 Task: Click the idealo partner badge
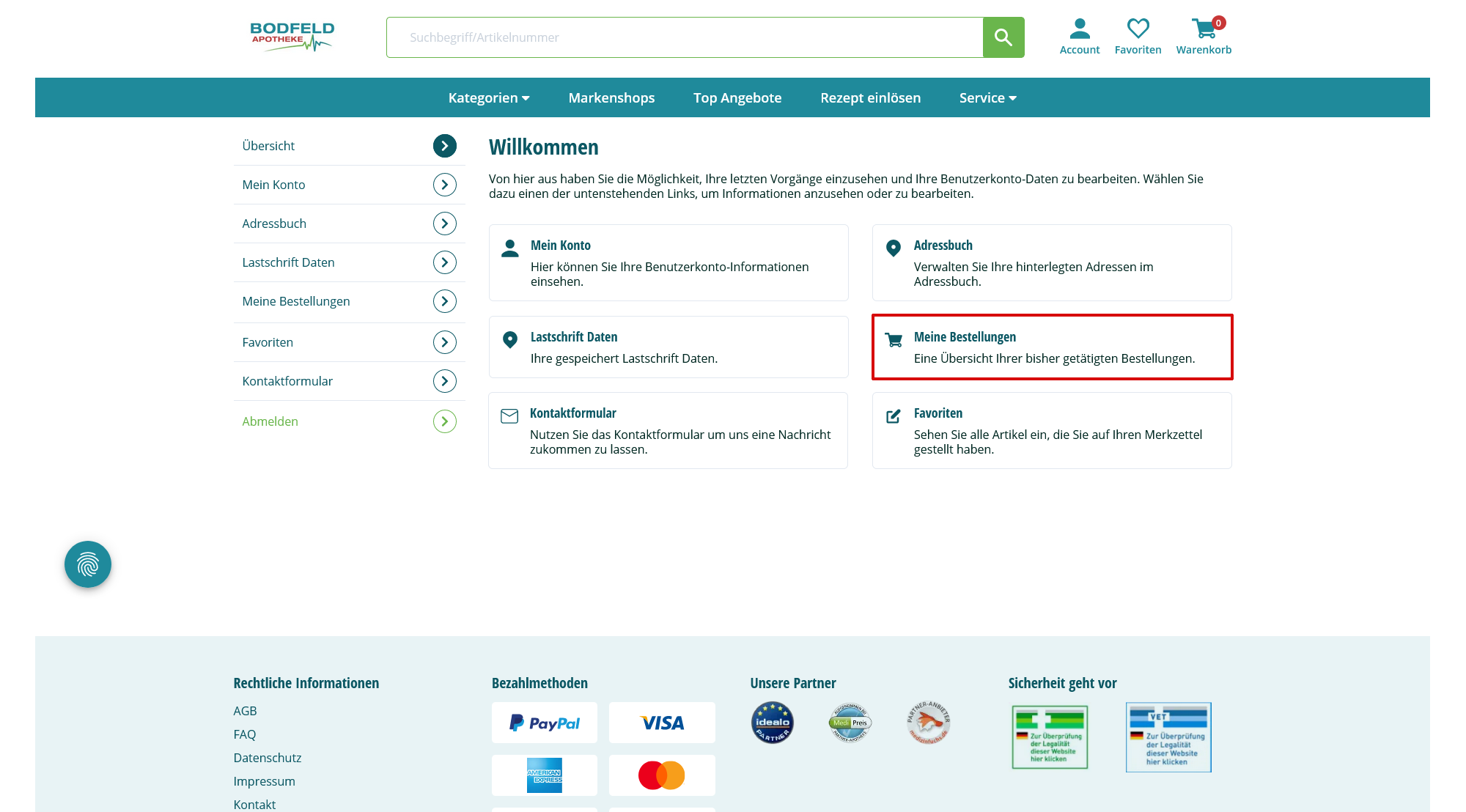point(772,723)
